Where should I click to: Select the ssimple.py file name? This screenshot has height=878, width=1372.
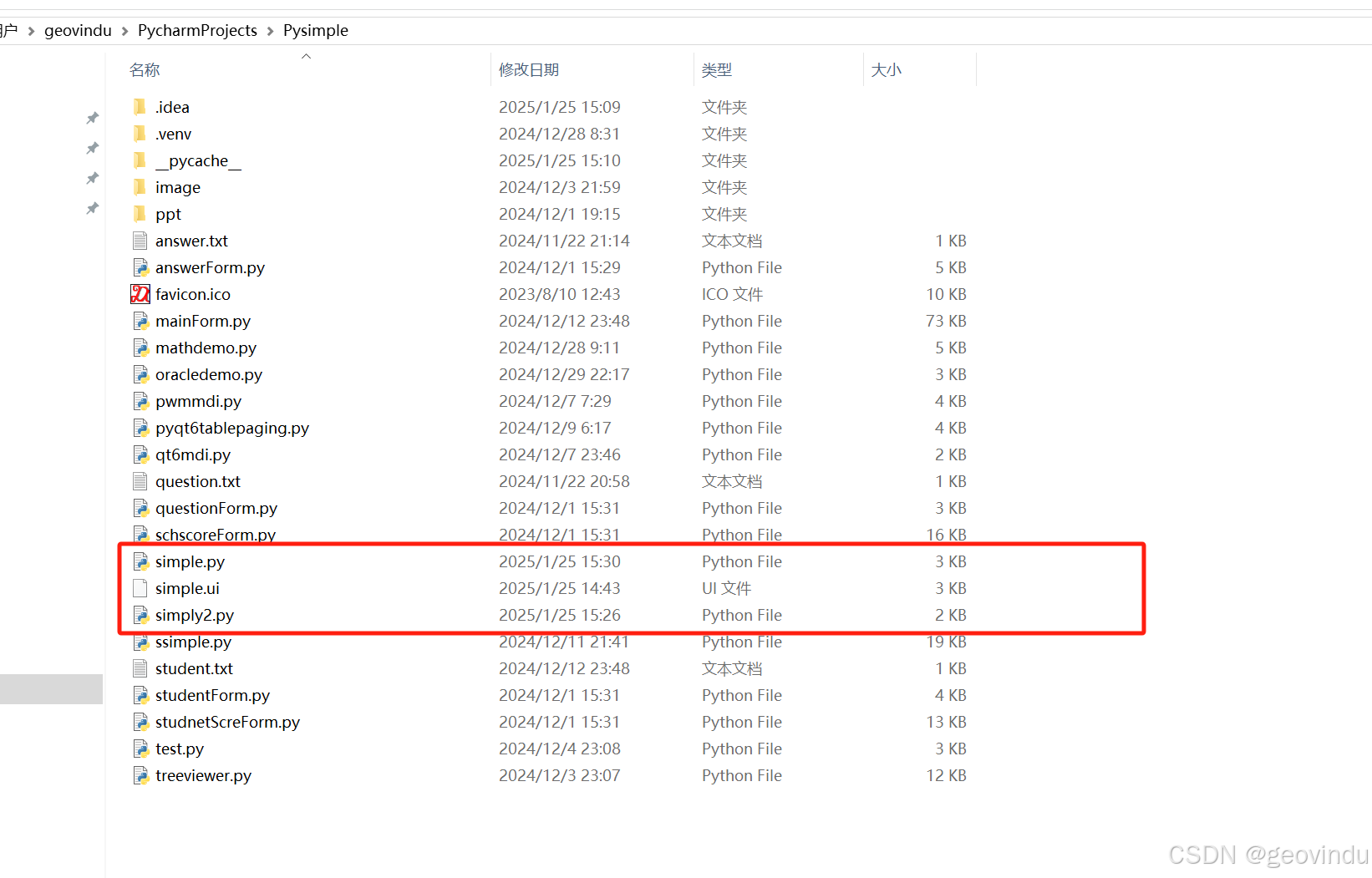tap(193, 642)
